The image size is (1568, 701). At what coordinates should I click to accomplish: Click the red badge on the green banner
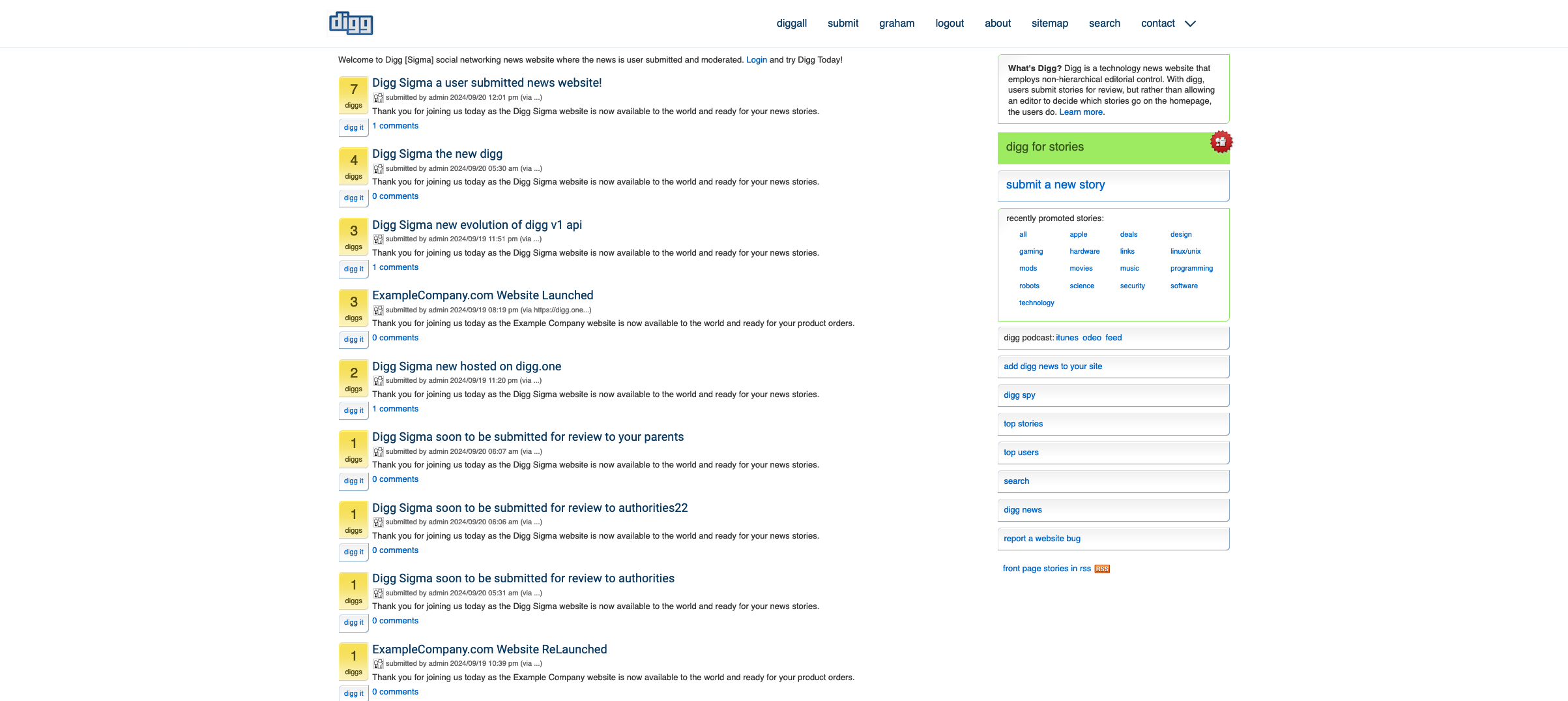pyautogui.click(x=1221, y=143)
